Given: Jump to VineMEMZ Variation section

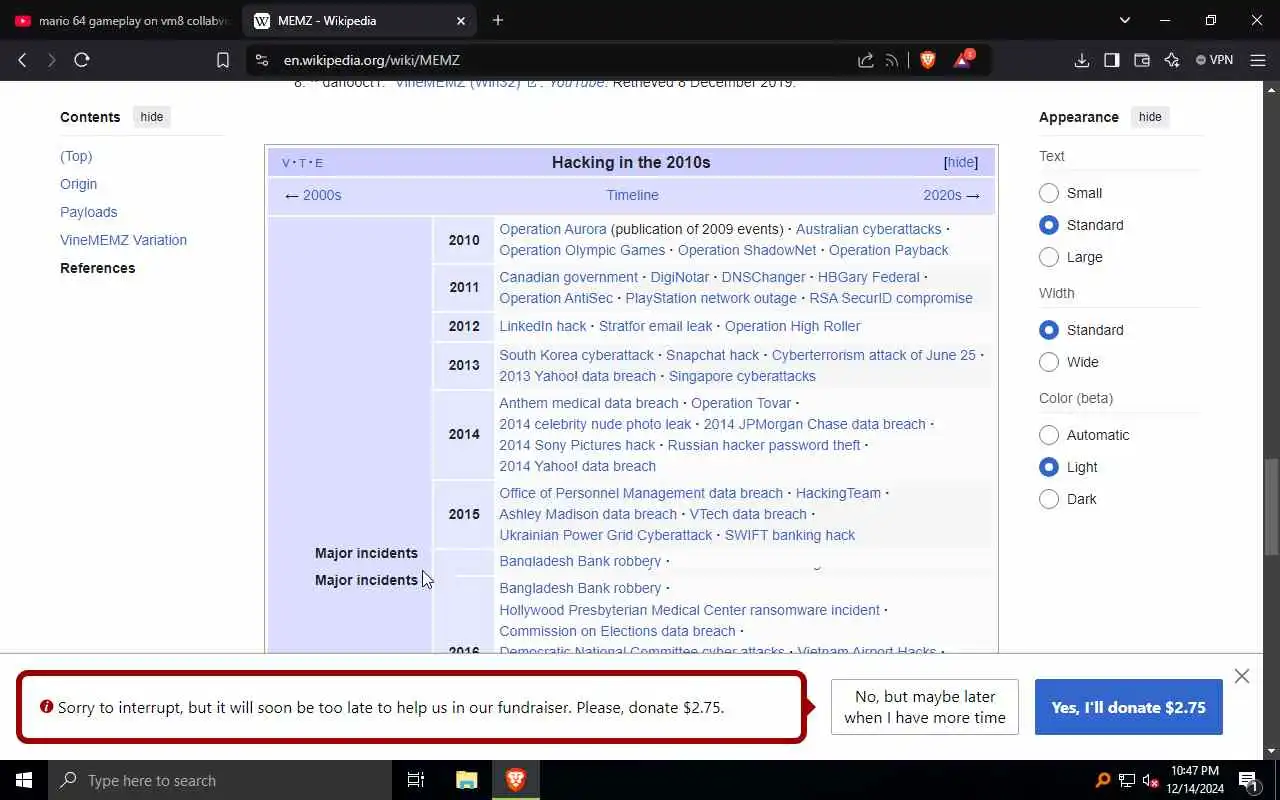Looking at the screenshot, I should pyautogui.click(x=123, y=240).
